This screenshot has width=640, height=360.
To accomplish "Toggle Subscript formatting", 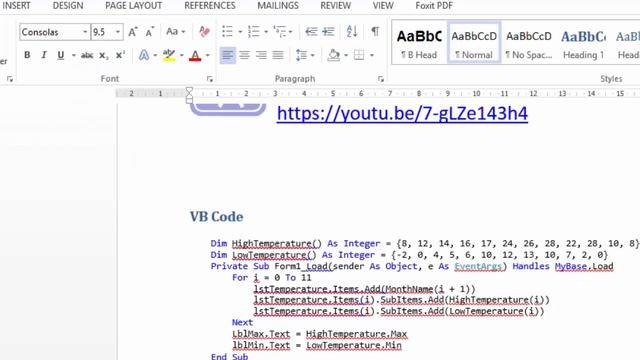I will pos(104,55).
